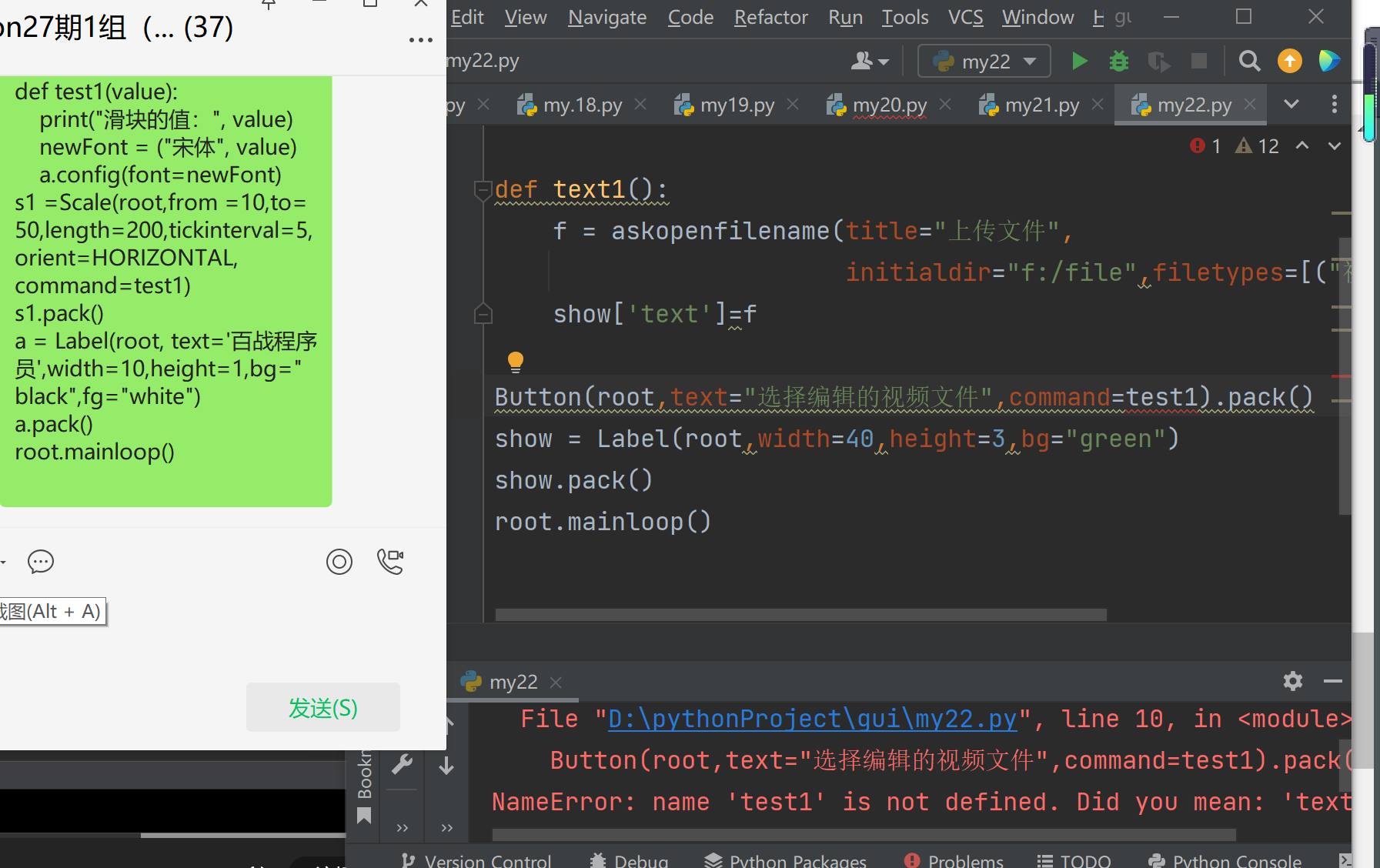
Task: Open the Debug tool window
Action: (629, 860)
